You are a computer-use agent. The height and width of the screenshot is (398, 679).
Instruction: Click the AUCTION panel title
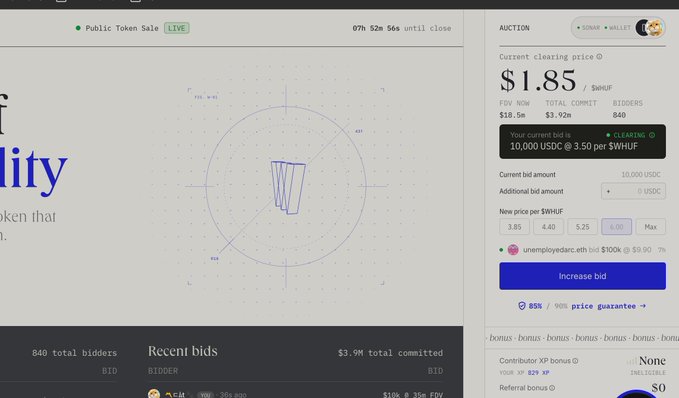(x=514, y=28)
